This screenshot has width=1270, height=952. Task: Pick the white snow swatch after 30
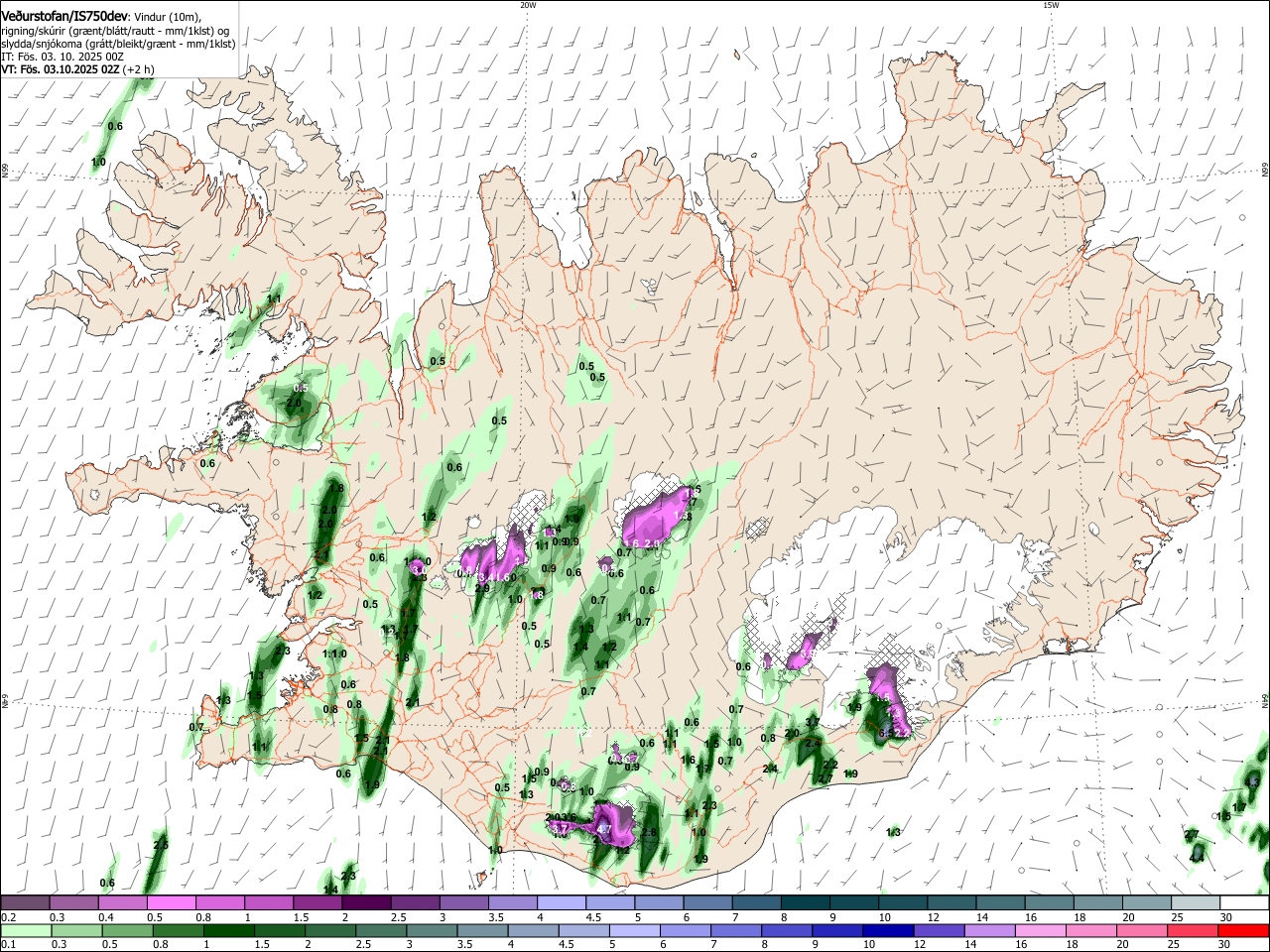tap(1244, 903)
